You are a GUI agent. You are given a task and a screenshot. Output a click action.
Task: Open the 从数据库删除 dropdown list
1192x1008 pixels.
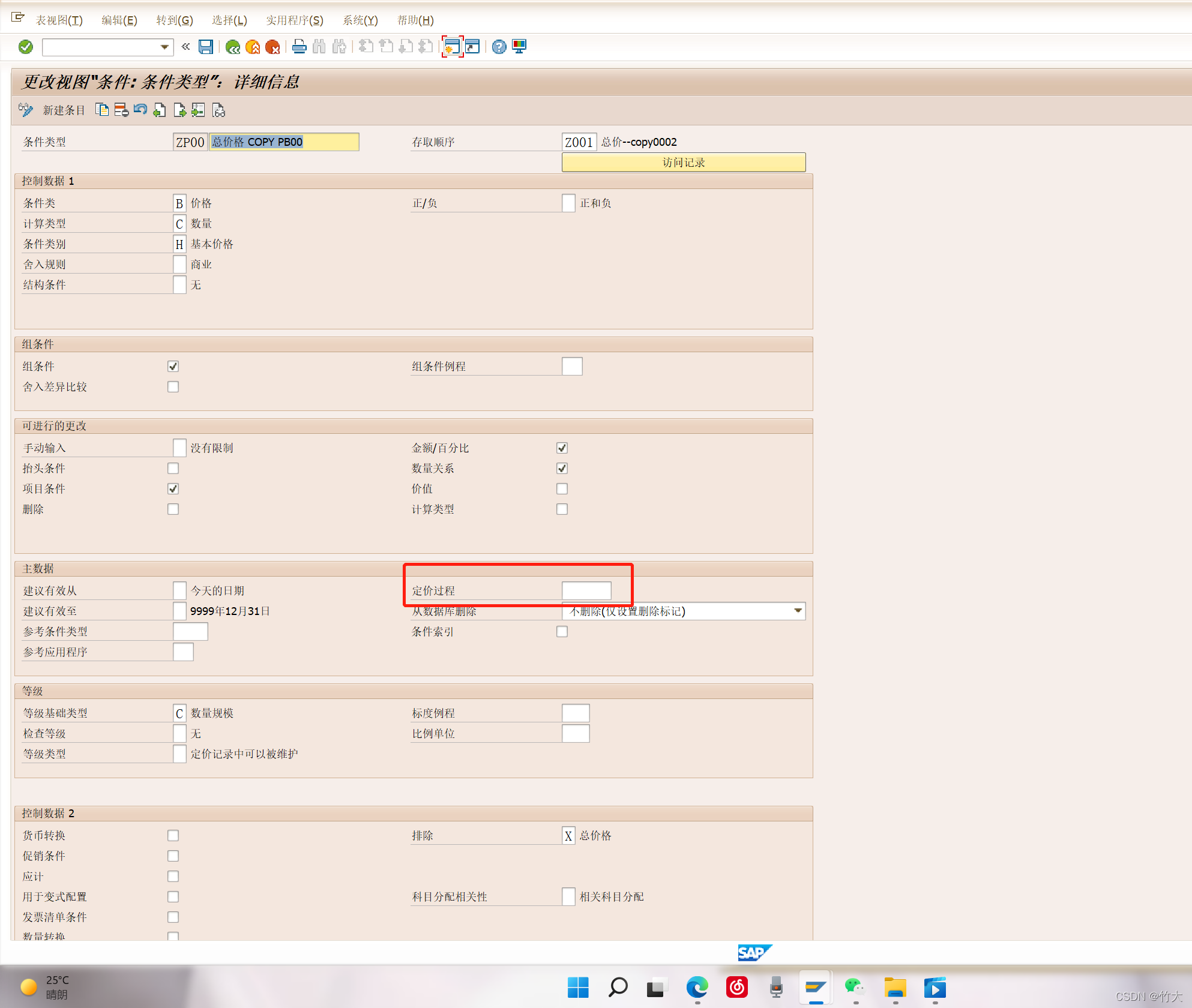coord(798,611)
